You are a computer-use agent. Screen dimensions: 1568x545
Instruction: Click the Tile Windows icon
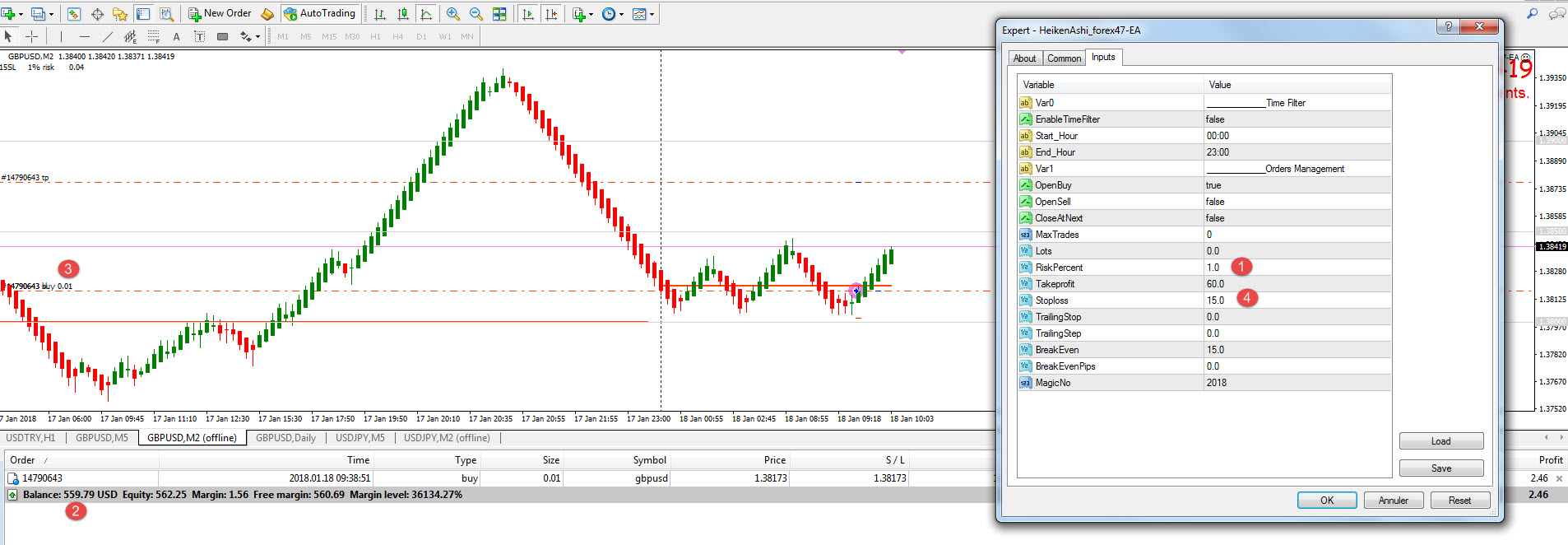pos(499,14)
